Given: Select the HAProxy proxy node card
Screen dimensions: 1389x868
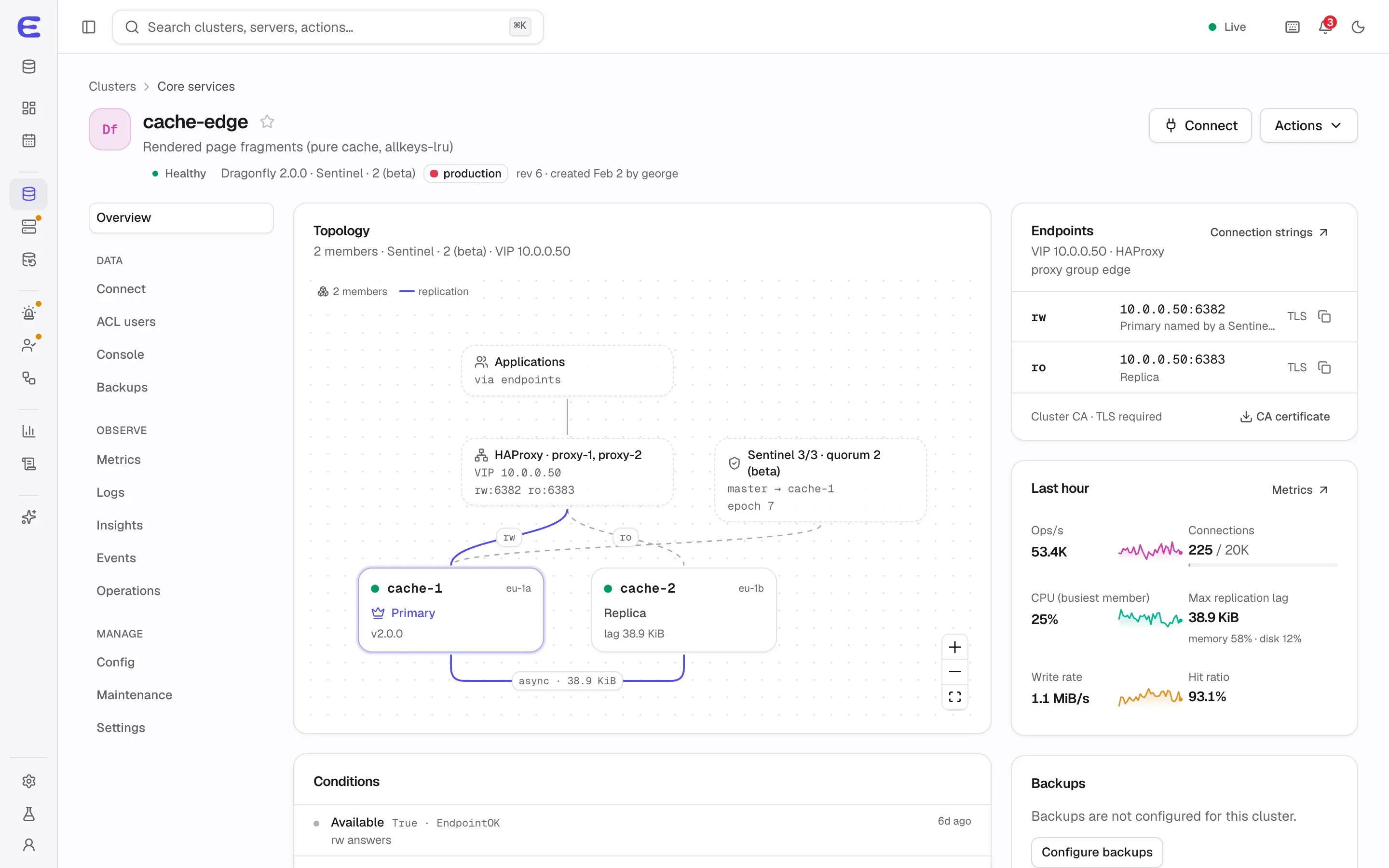Looking at the screenshot, I should [567, 472].
